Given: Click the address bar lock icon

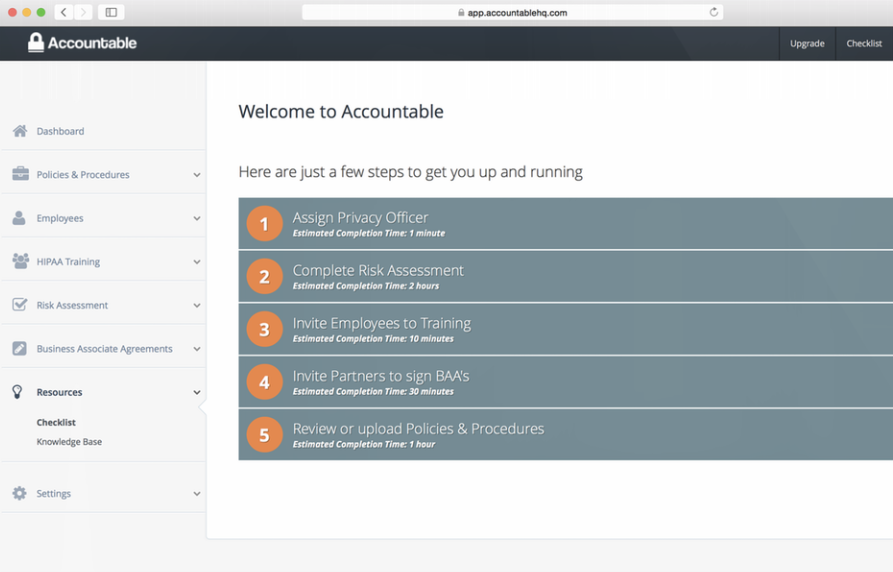Looking at the screenshot, I should (461, 13).
